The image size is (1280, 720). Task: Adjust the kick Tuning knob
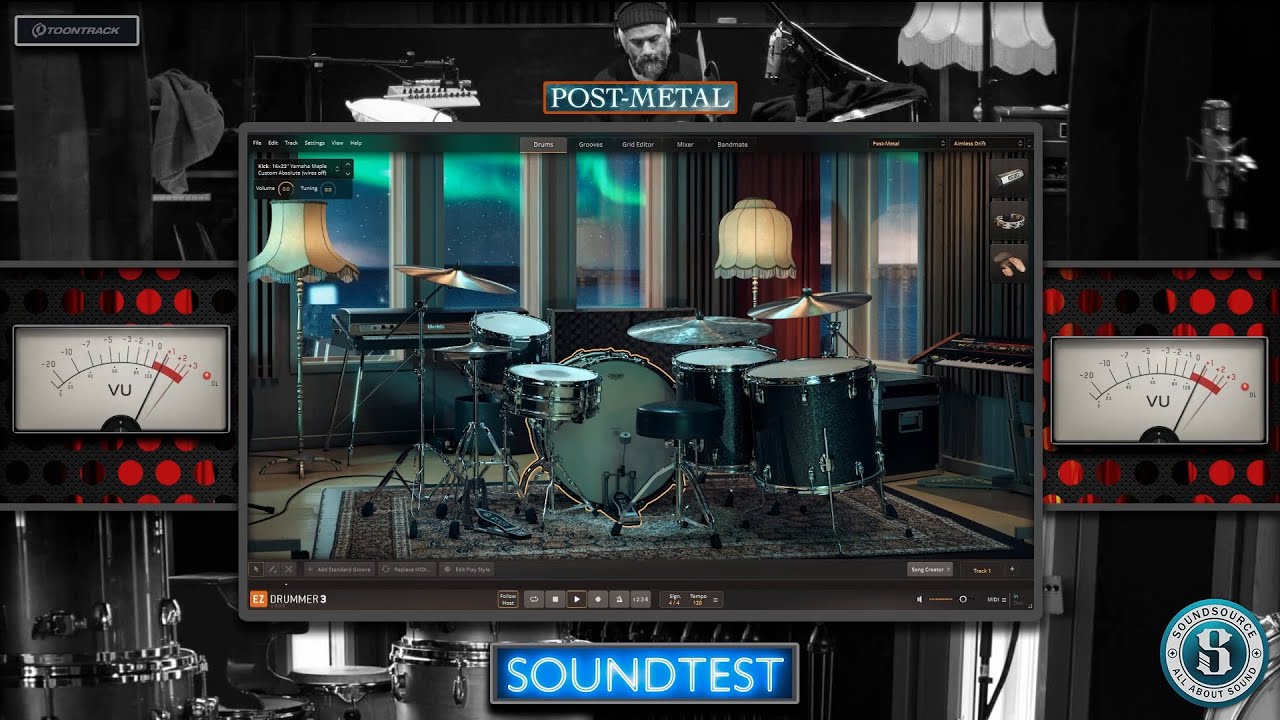pos(328,188)
